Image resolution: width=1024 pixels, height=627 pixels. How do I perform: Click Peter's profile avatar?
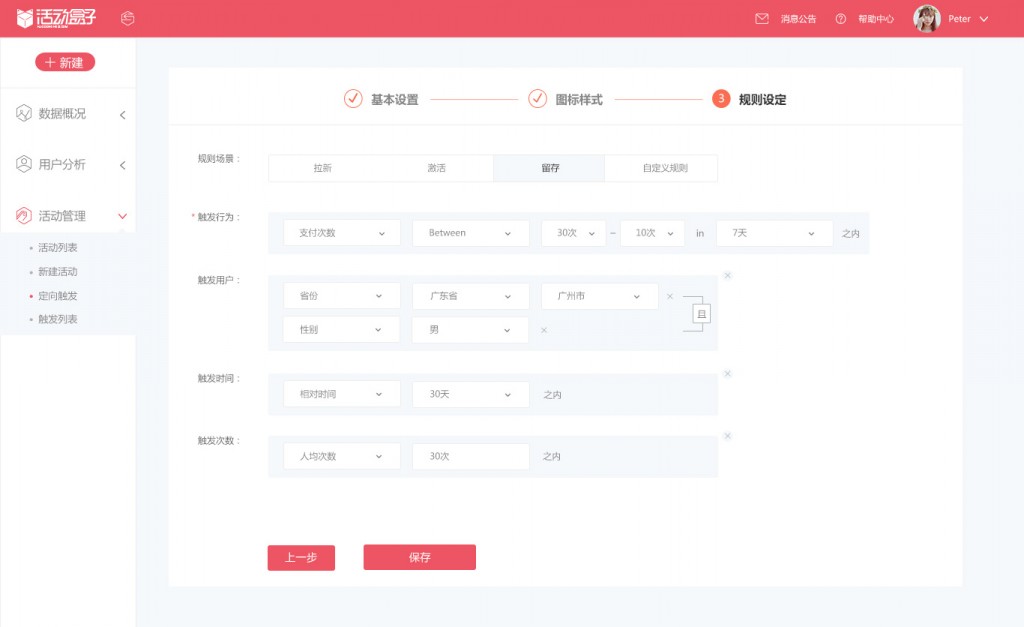pos(927,19)
